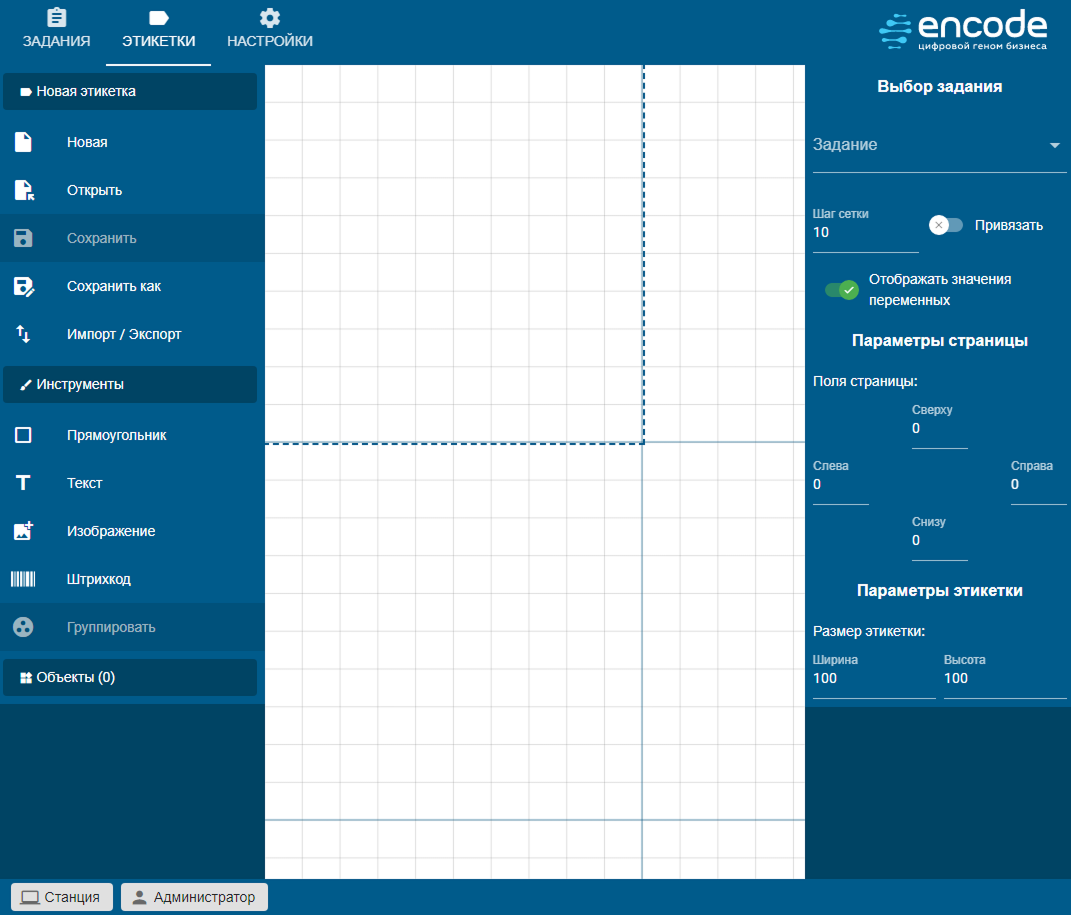Click the Администратор button
This screenshot has height=915, width=1071.
tap(194, 897)
